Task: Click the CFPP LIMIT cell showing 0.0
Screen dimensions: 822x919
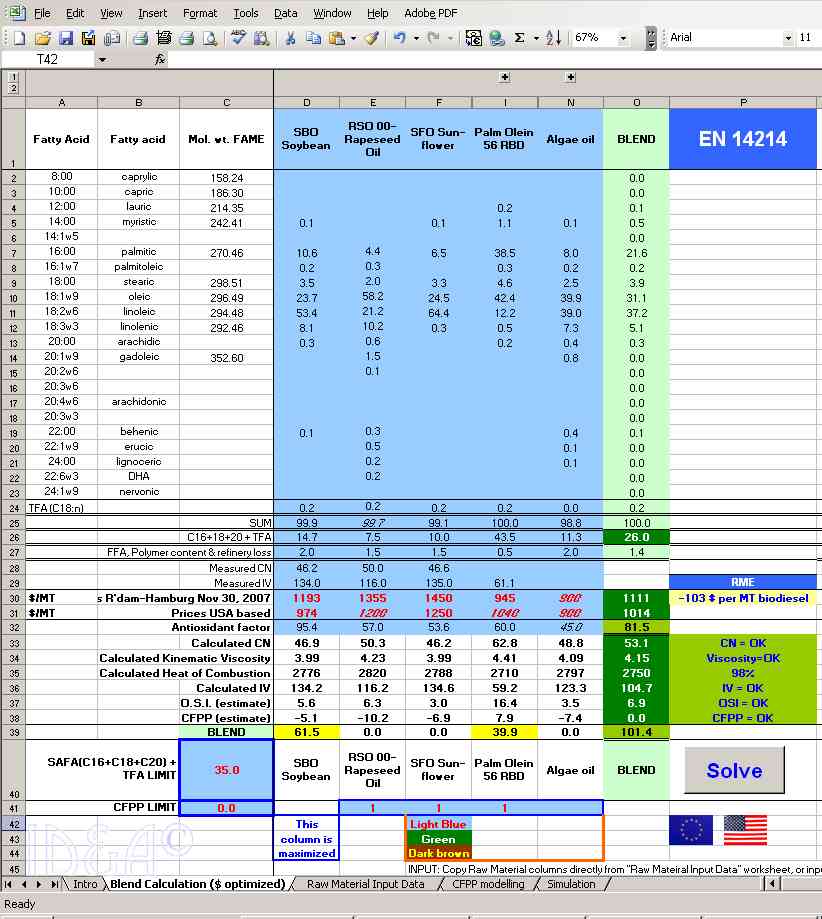Action: (x=226, y=808)
